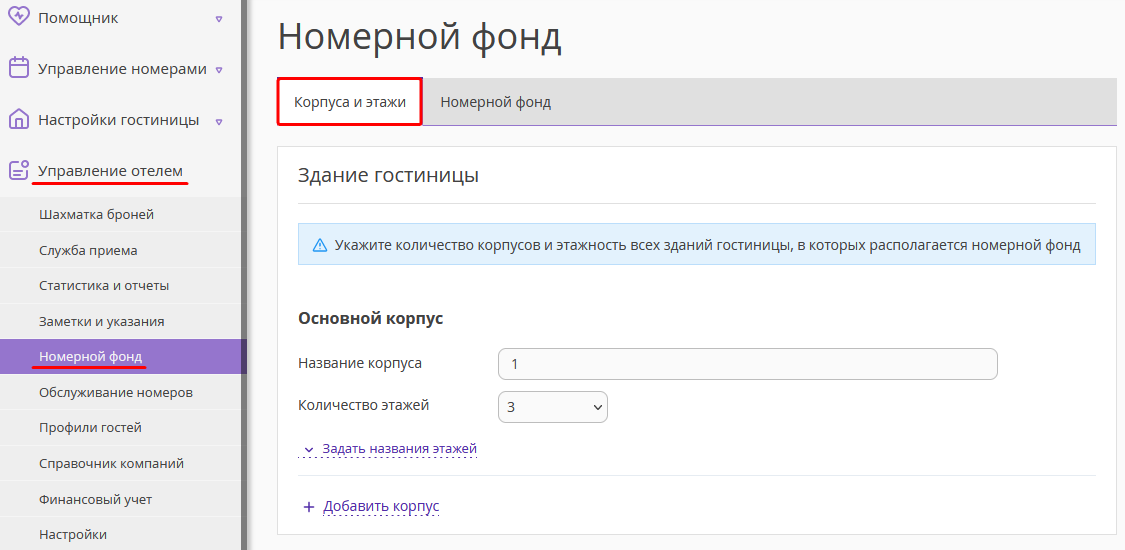Click the Название корпуса input field

pyautogui.click(x=748, y=364)
